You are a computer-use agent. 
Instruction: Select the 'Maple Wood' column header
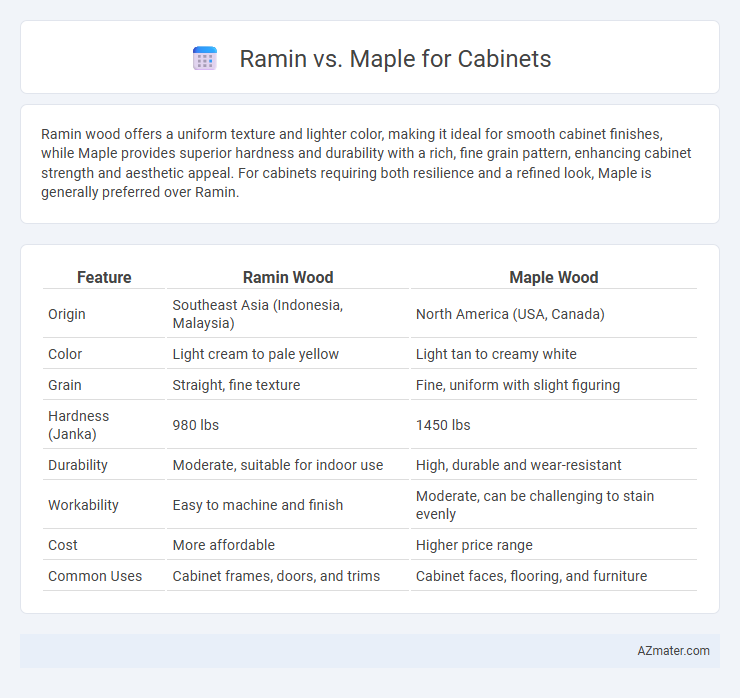pyautogui.click(x=554, y=277)
